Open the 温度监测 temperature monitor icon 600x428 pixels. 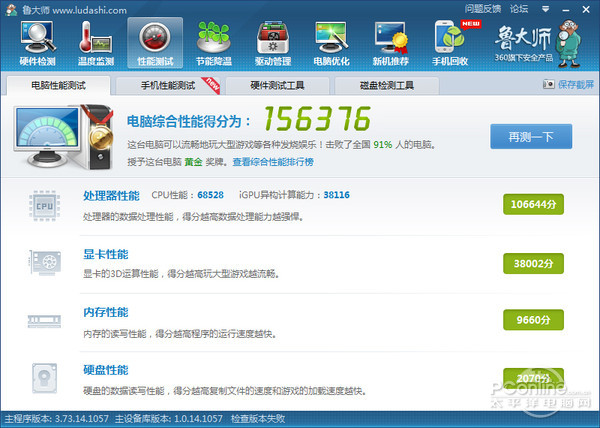pyautogui.click(x=96, y=43)
